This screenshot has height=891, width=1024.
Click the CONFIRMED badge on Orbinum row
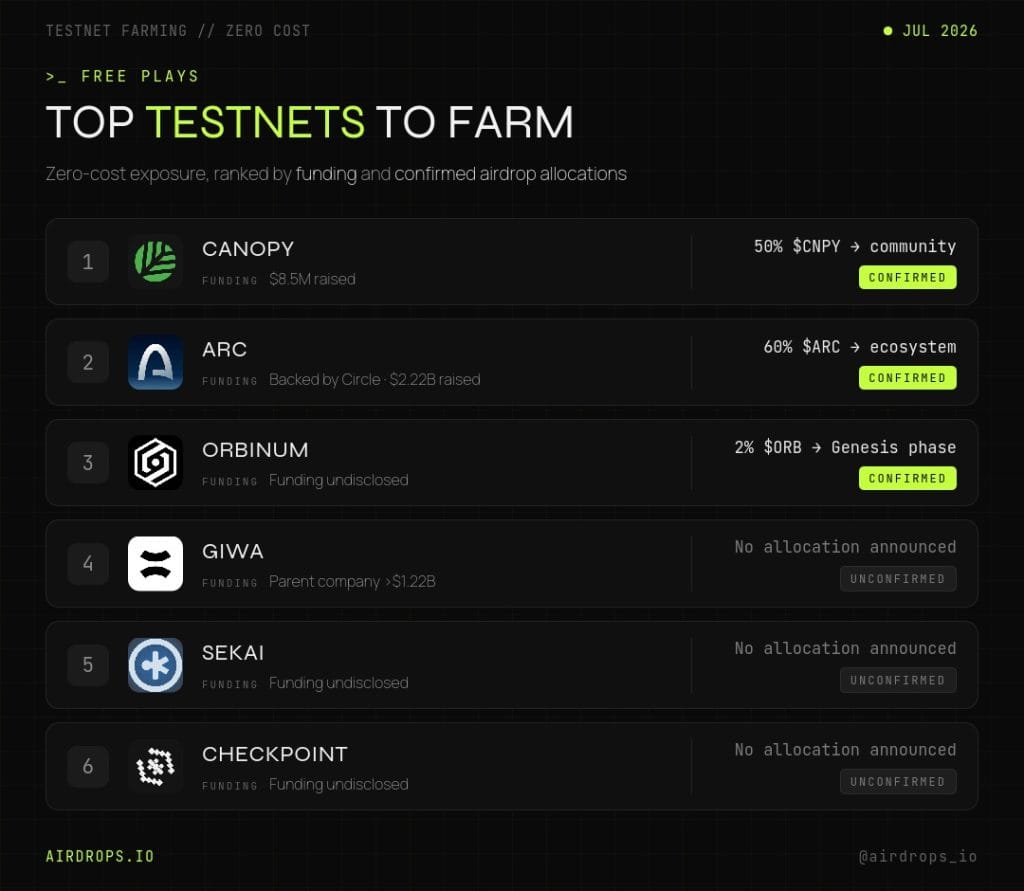[908, 479]
